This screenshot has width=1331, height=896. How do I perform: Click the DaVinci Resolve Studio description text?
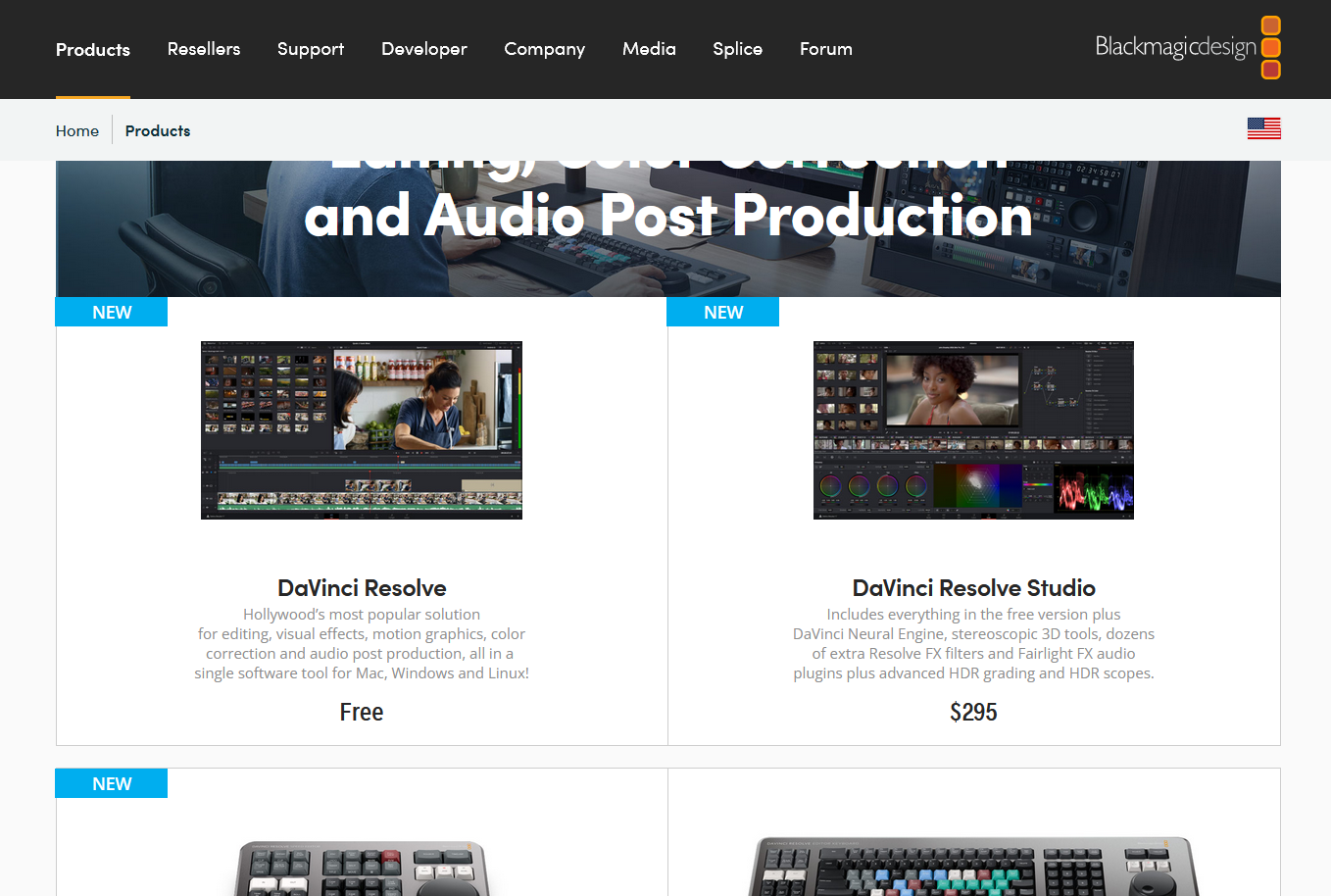click(x=973, y=644)
